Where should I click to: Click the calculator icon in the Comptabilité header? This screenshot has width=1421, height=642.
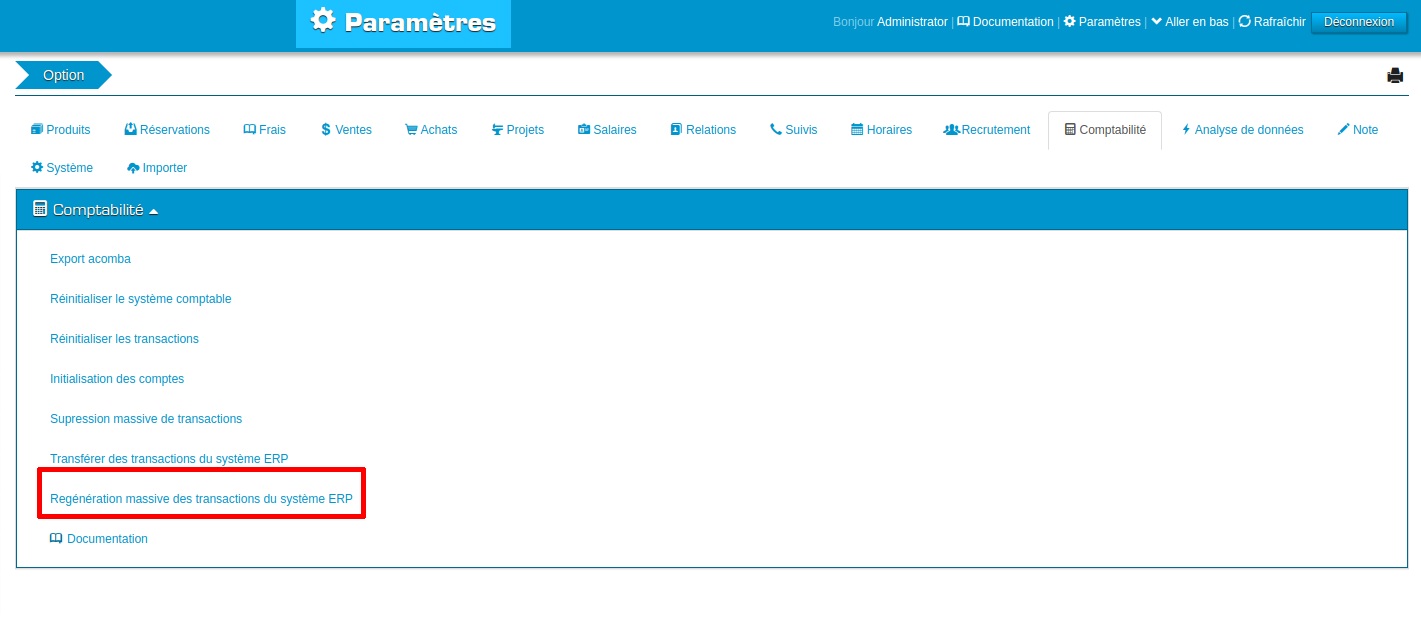[x=40, y=208]
